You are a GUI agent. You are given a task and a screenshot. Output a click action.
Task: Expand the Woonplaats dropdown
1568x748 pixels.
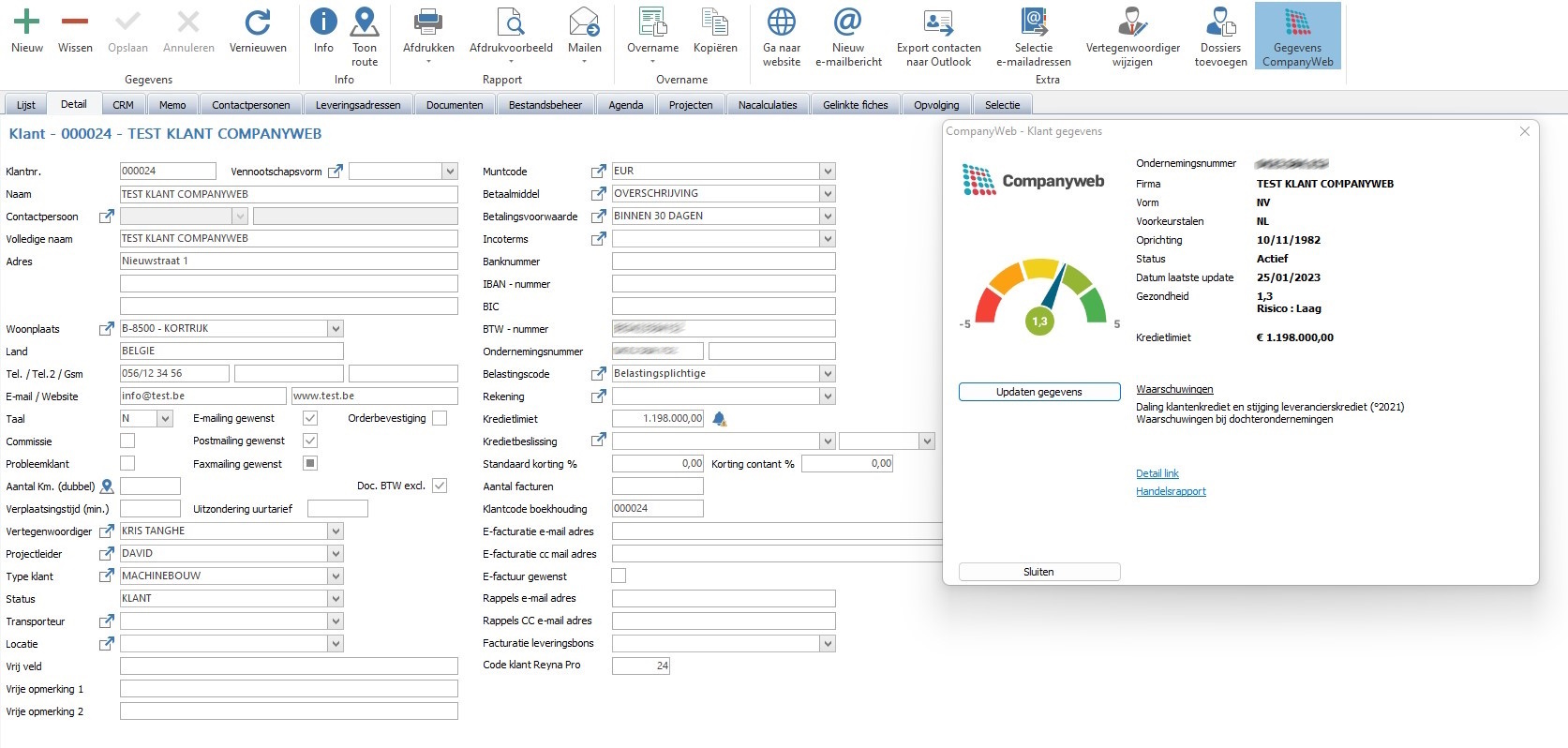[x=336, y=329]
